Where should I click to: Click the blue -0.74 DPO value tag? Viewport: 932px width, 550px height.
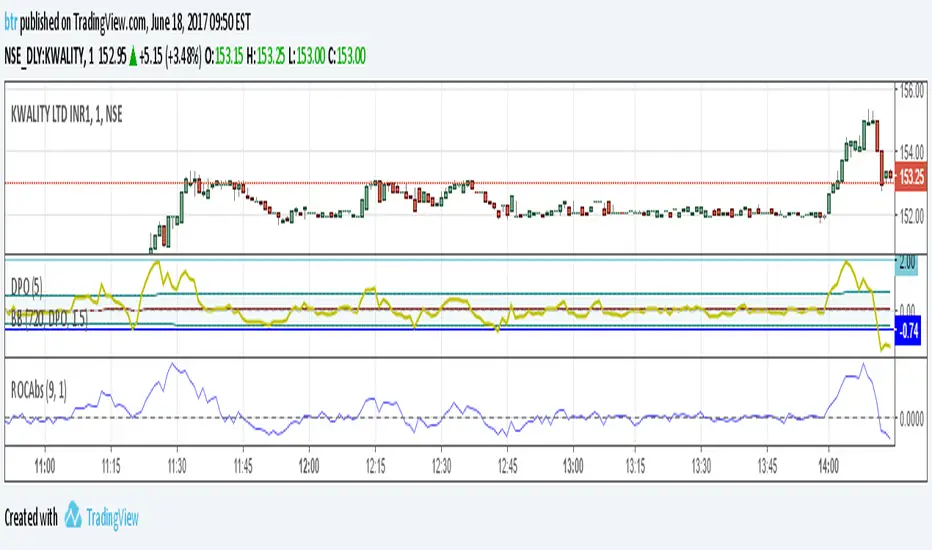909,333
